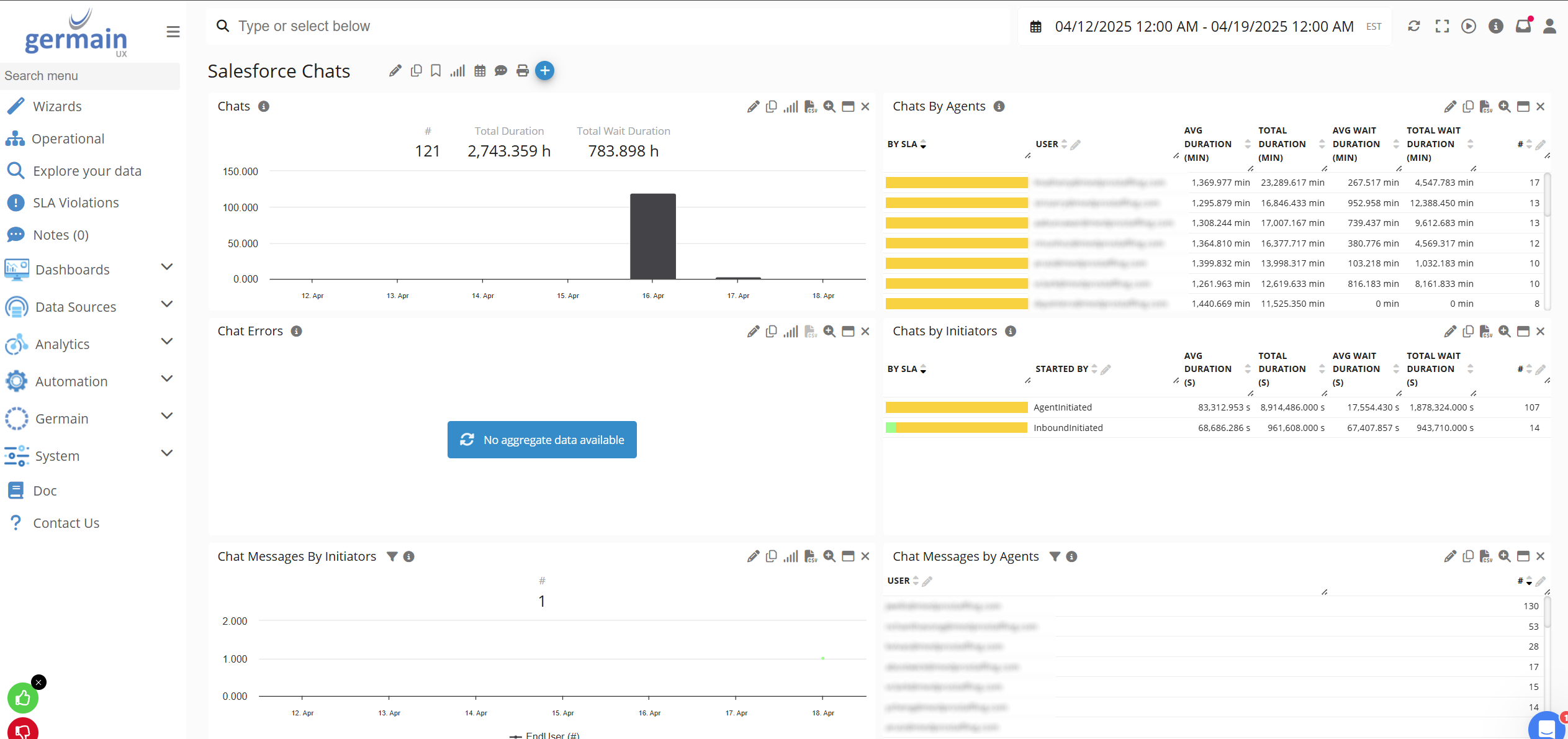The height and width of the screenshot is (739, 1568).
Task: Bookmark the Salesforce Chats dashboard
Action: (435, 71)
